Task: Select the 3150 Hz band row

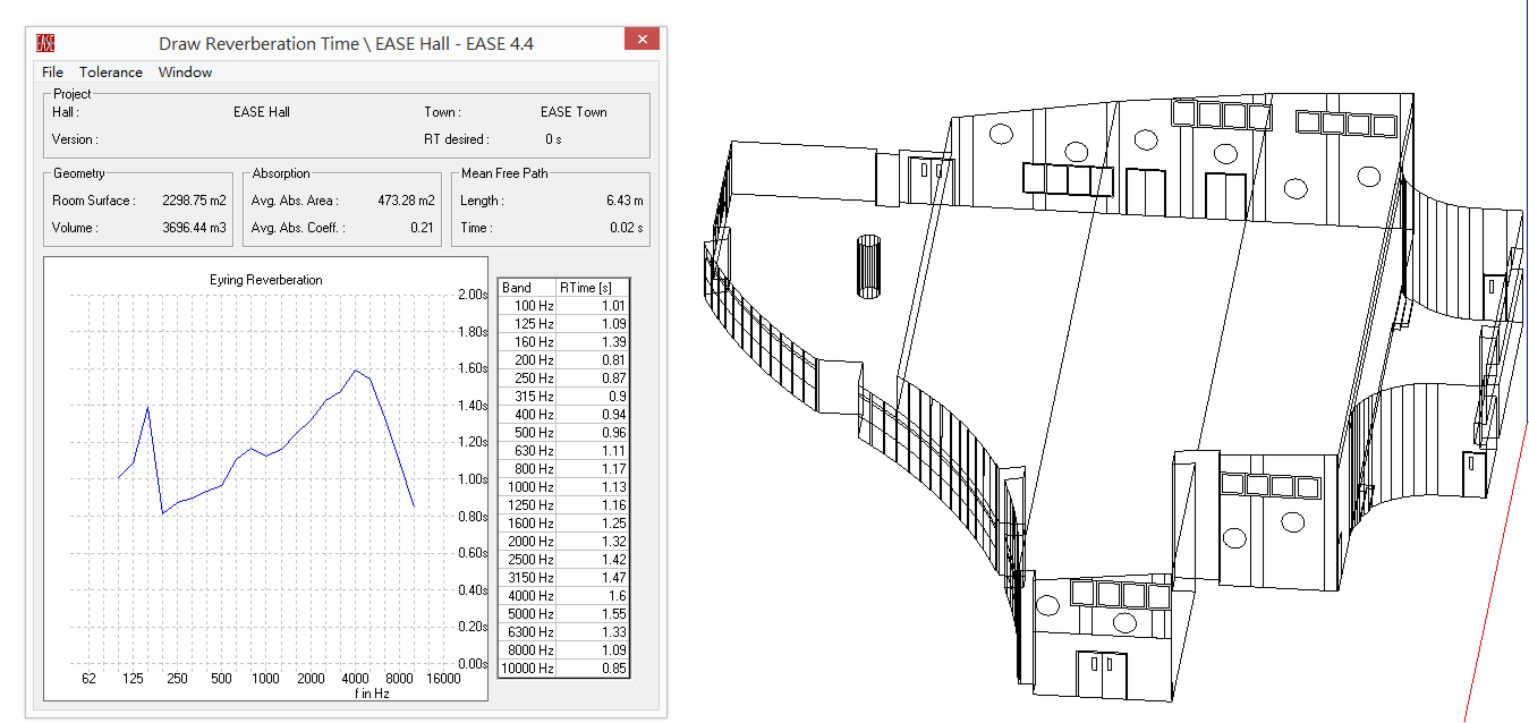Action: pyautogui.click(x=564, y=577)
